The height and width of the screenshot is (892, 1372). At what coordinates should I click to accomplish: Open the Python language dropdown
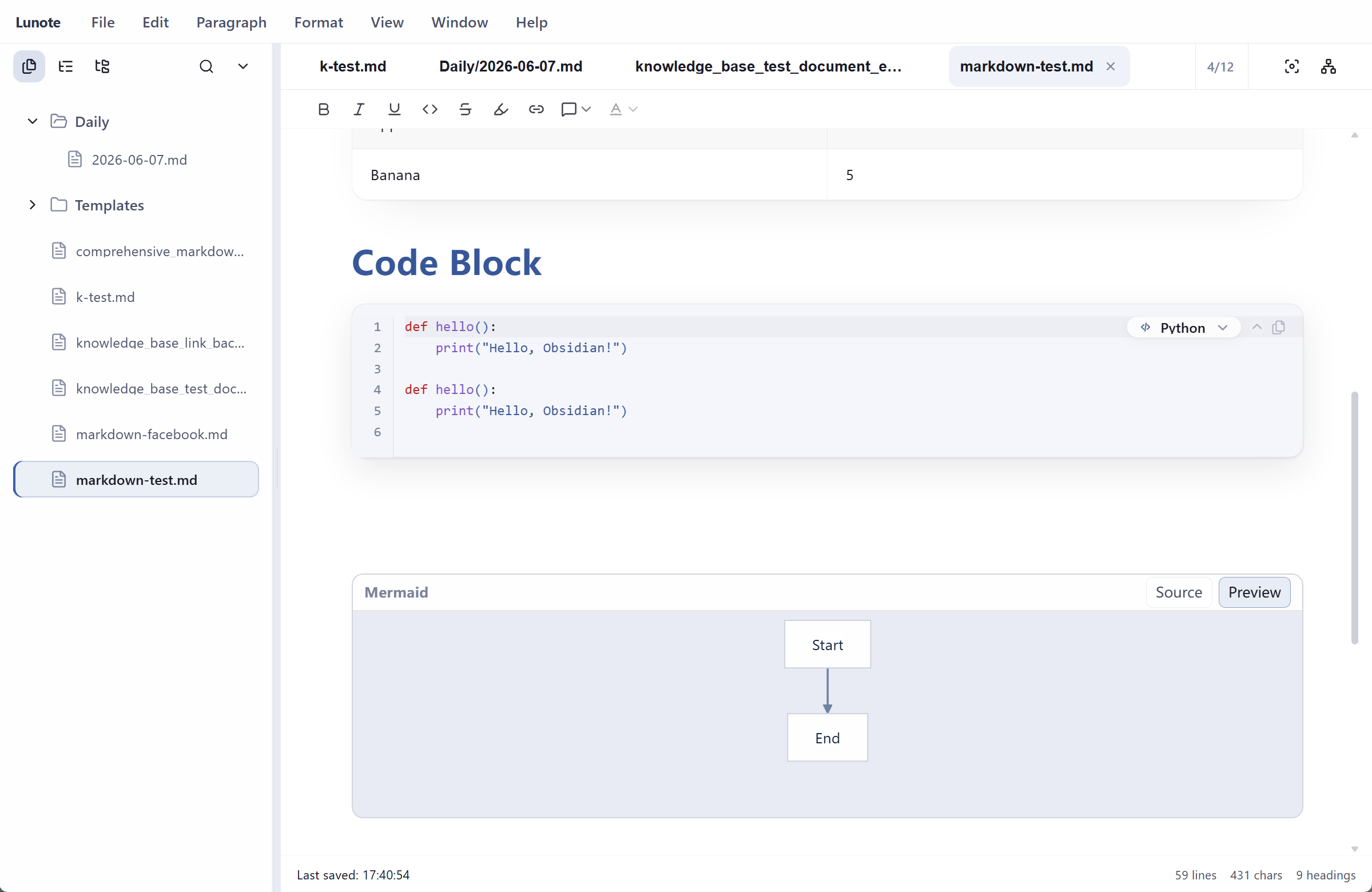(1183, 327)
